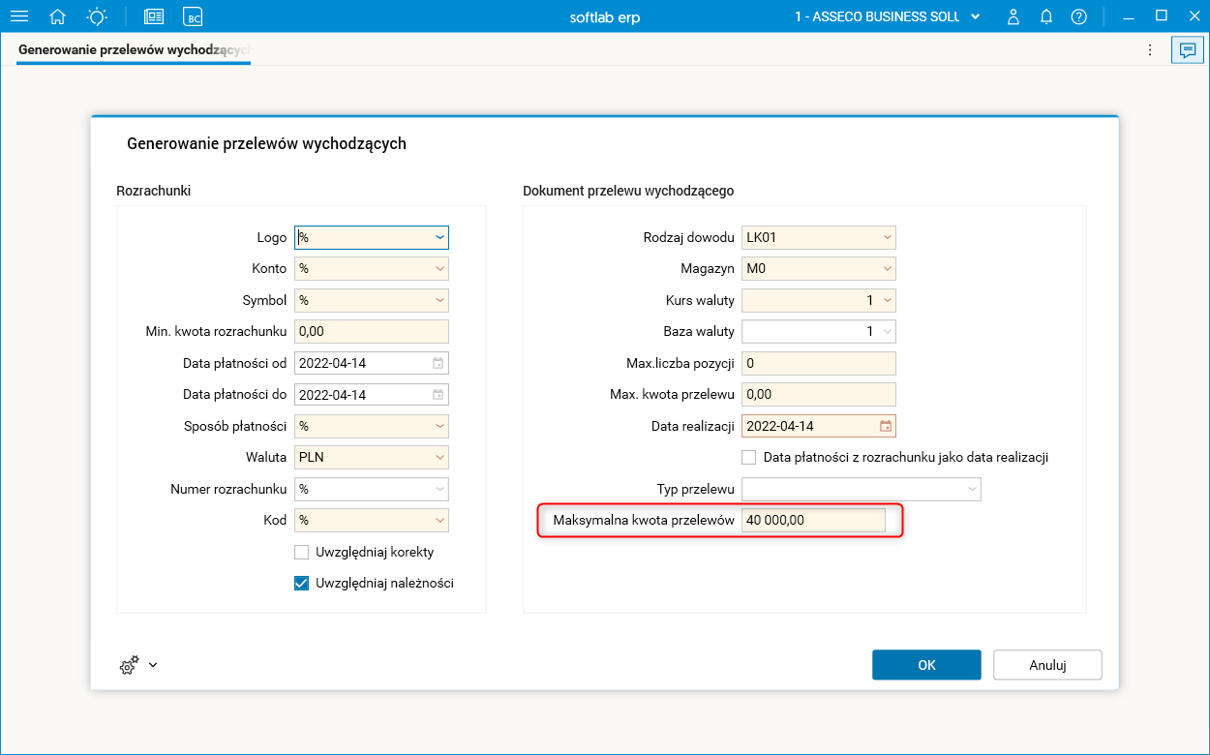Click the BC toolbar icon
The image size is (1210, 755).
coord(193,17)
